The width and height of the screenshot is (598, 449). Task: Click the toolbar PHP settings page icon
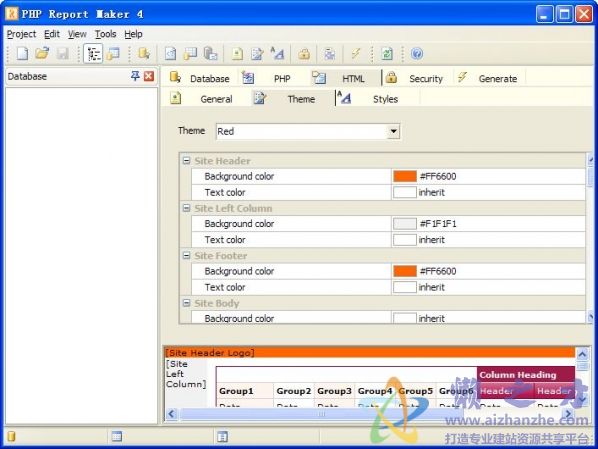(170, 53)
